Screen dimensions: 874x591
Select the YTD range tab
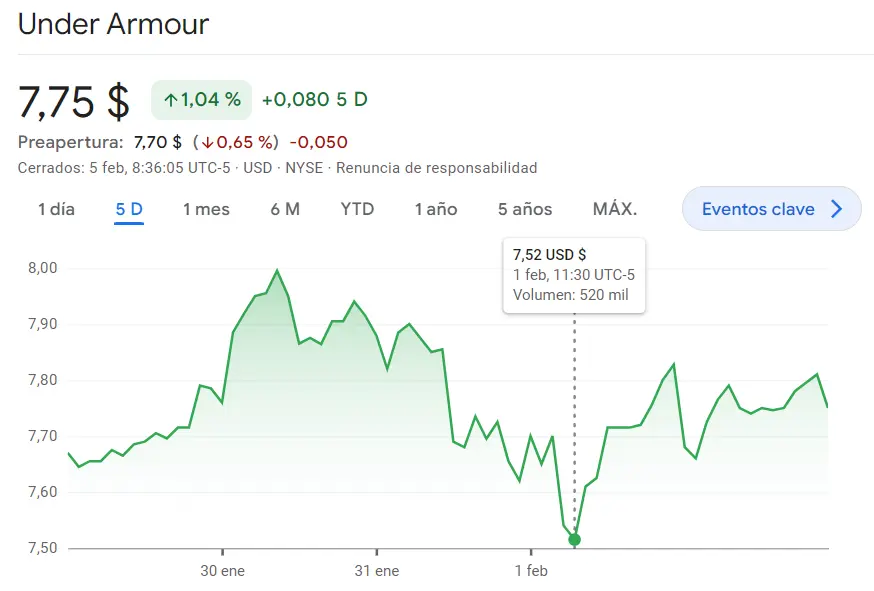(357, 209)
